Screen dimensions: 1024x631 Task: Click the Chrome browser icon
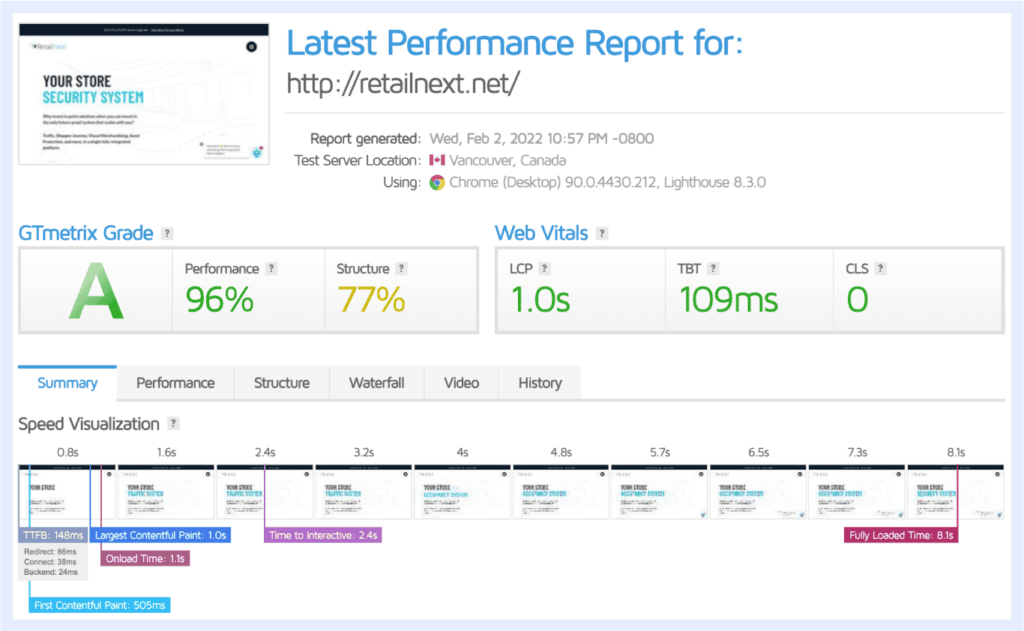click(x=437, y=183)
